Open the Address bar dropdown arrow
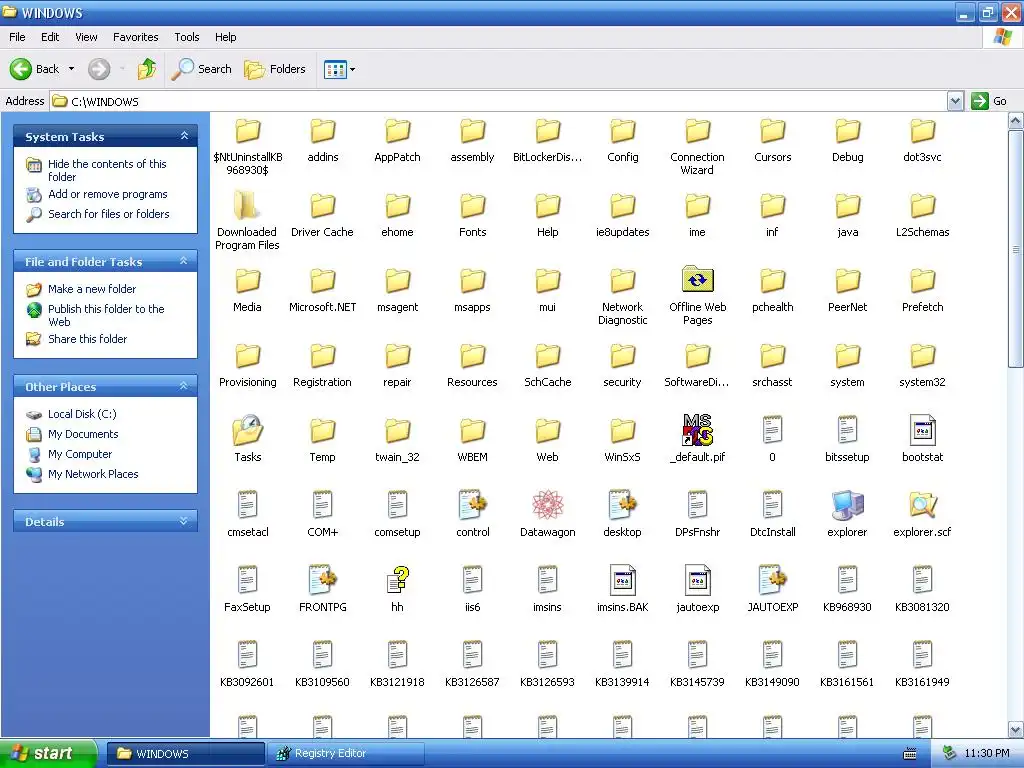This screenshot has width=1024, height=768. click(955, 101)
